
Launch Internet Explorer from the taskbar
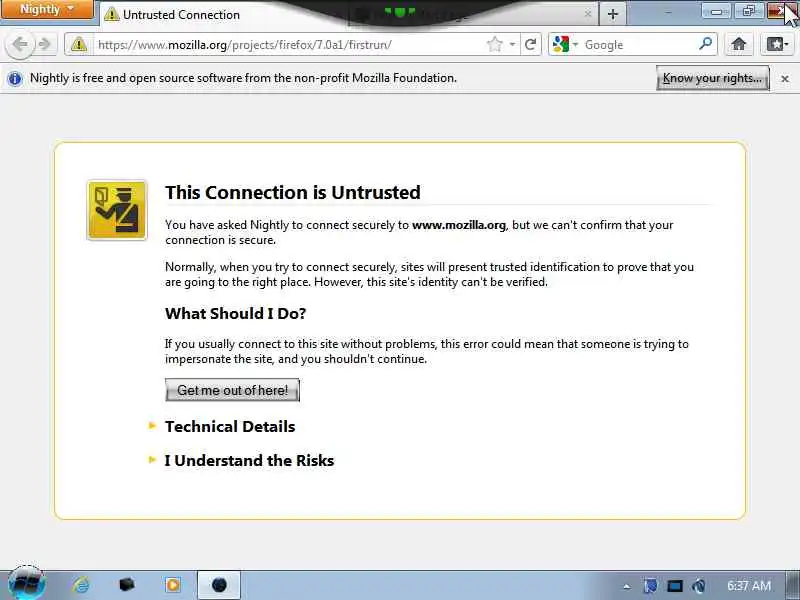click(x=81, y=585)
